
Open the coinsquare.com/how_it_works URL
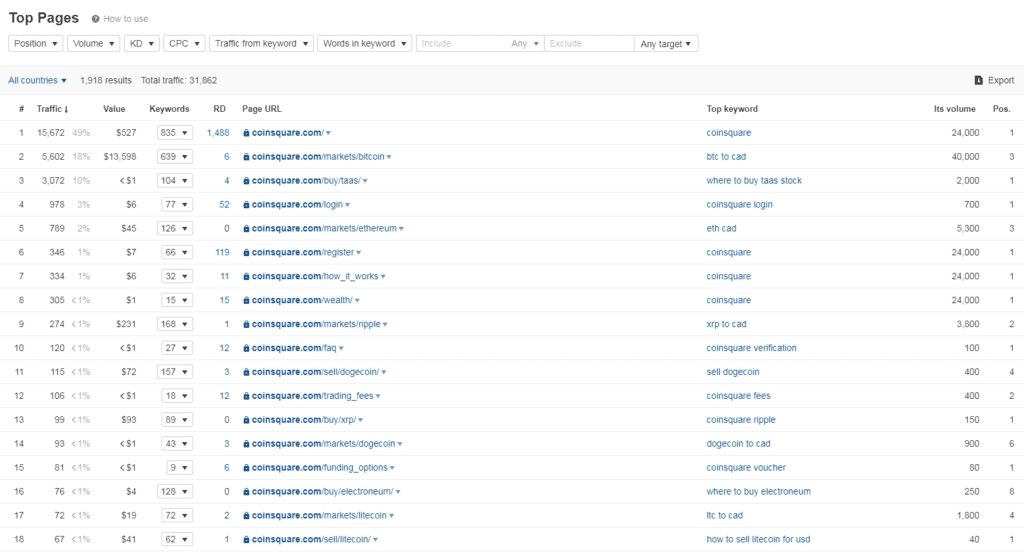[x=315, y=276]
